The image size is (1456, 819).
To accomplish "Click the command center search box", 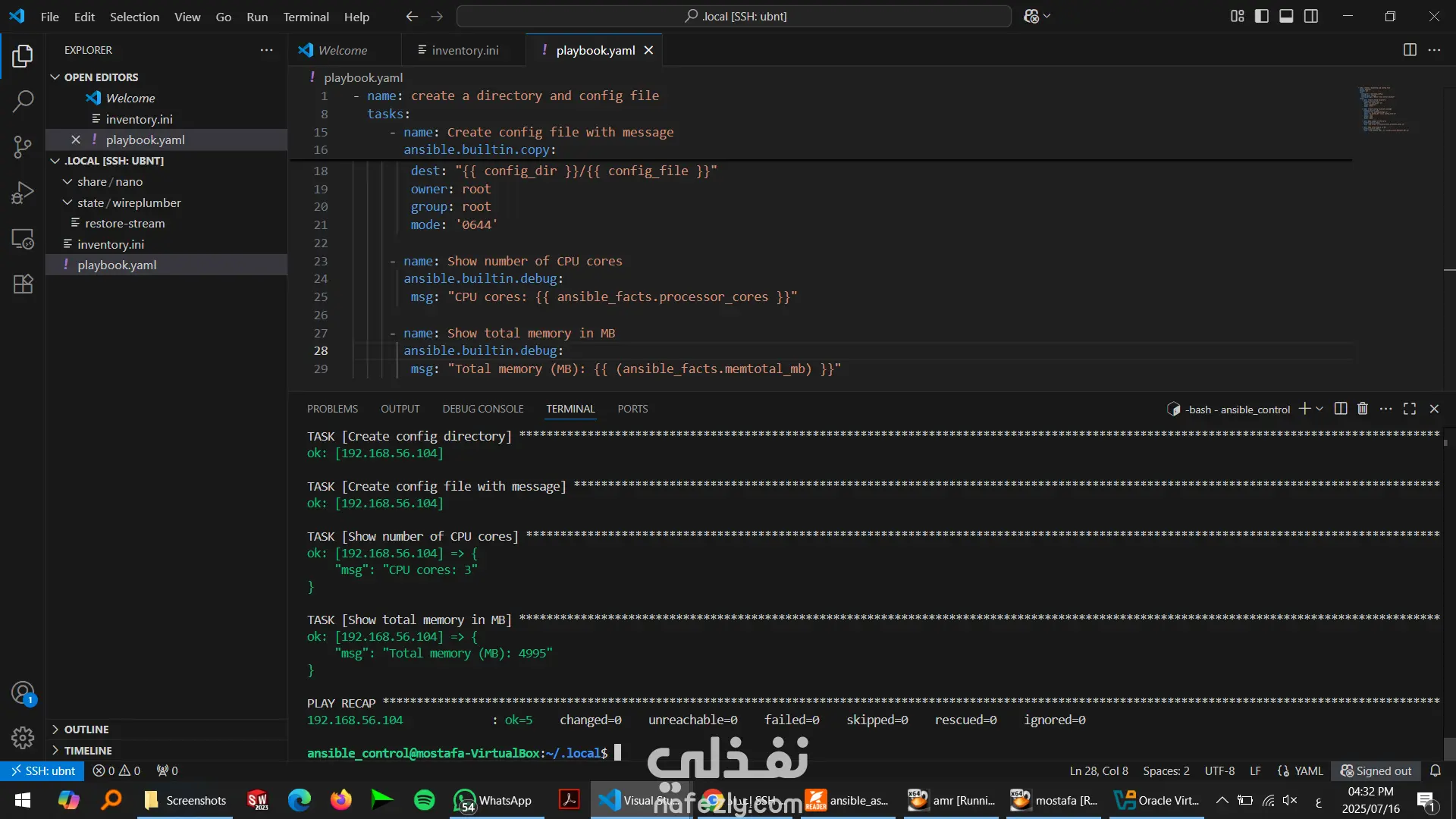I will click(x=734, y=16).
